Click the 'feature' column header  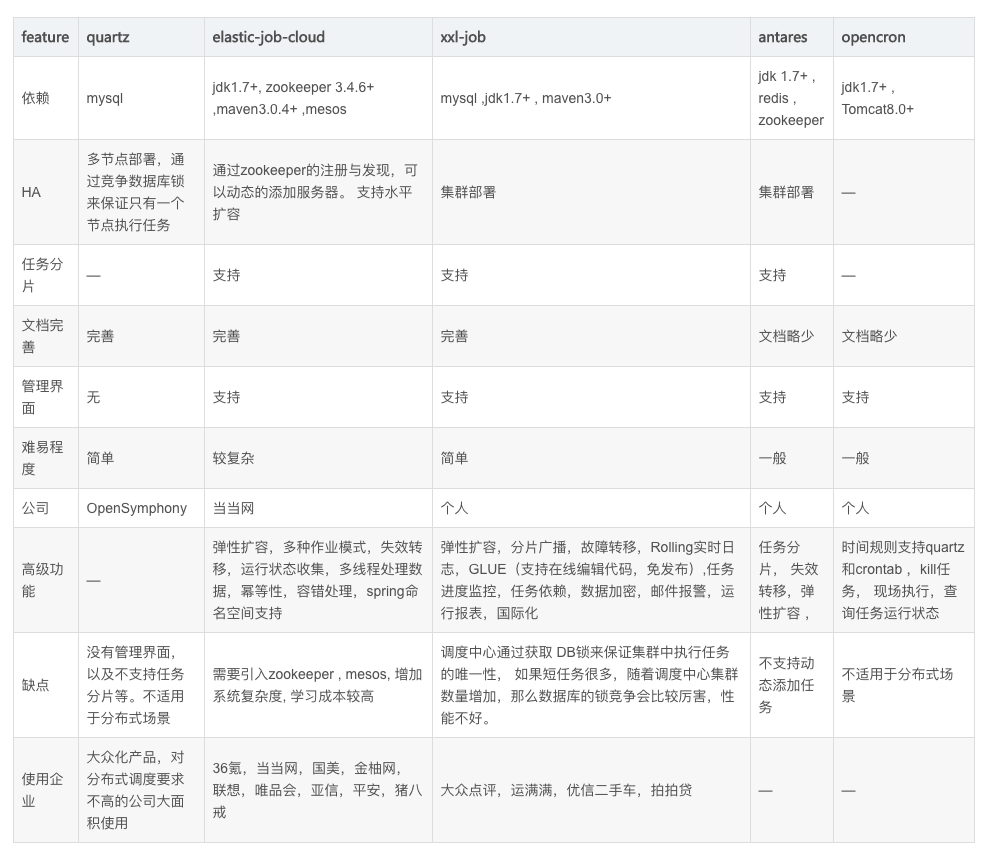coord(45,37)
